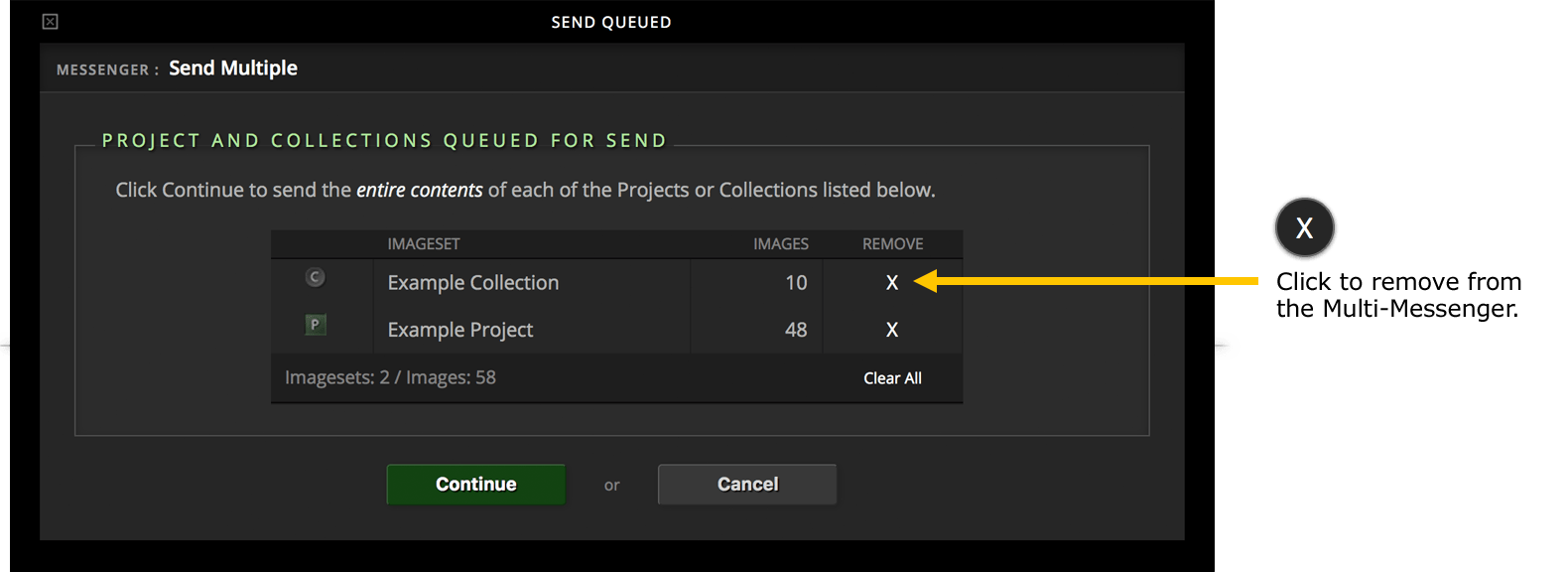Close the Send Queued dialog box
1568x572 pixels.
(51, 22)
